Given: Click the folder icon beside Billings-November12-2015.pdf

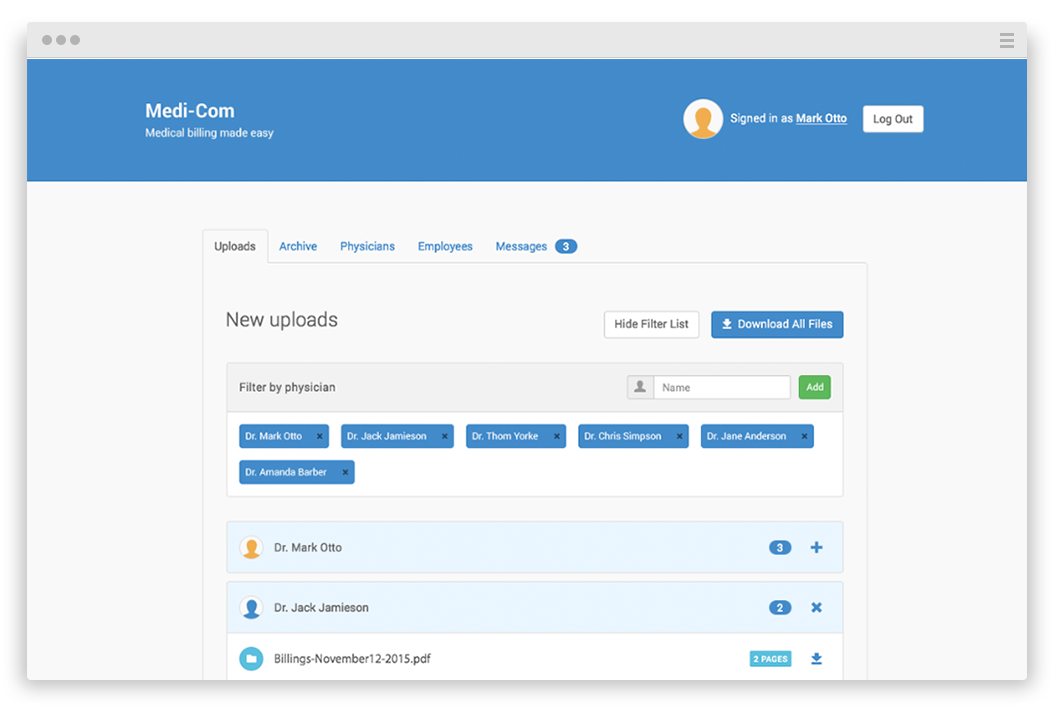Looking at the screenshot, I should click(x=251, y=659).
